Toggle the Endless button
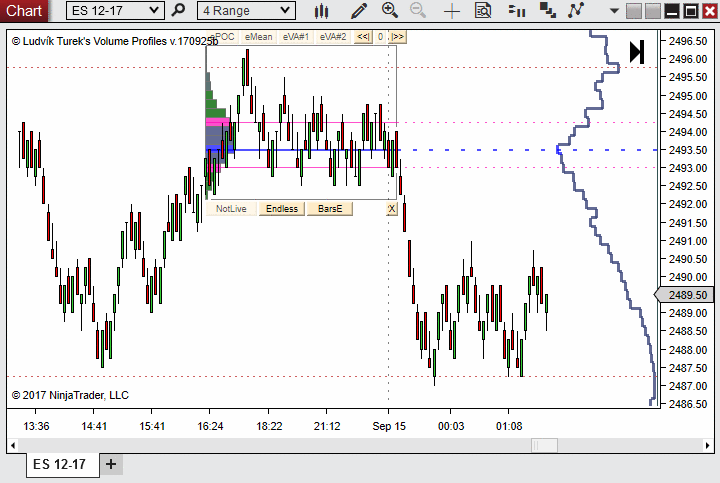The width and height of the screenshot is (720, 483). (282, 208)
